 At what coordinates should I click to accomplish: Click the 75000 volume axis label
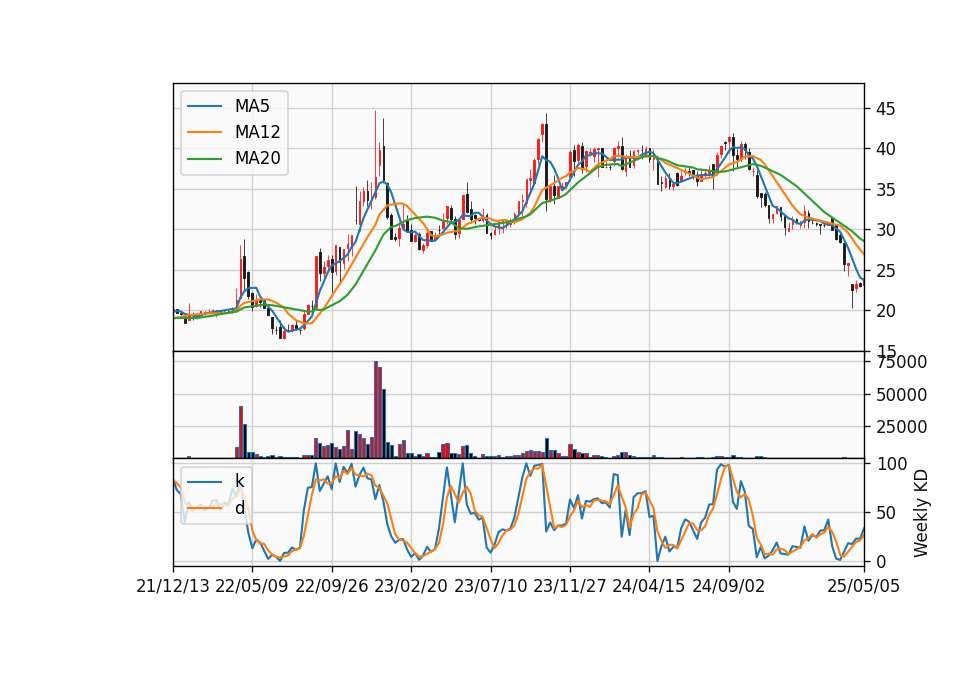[901, 362]
